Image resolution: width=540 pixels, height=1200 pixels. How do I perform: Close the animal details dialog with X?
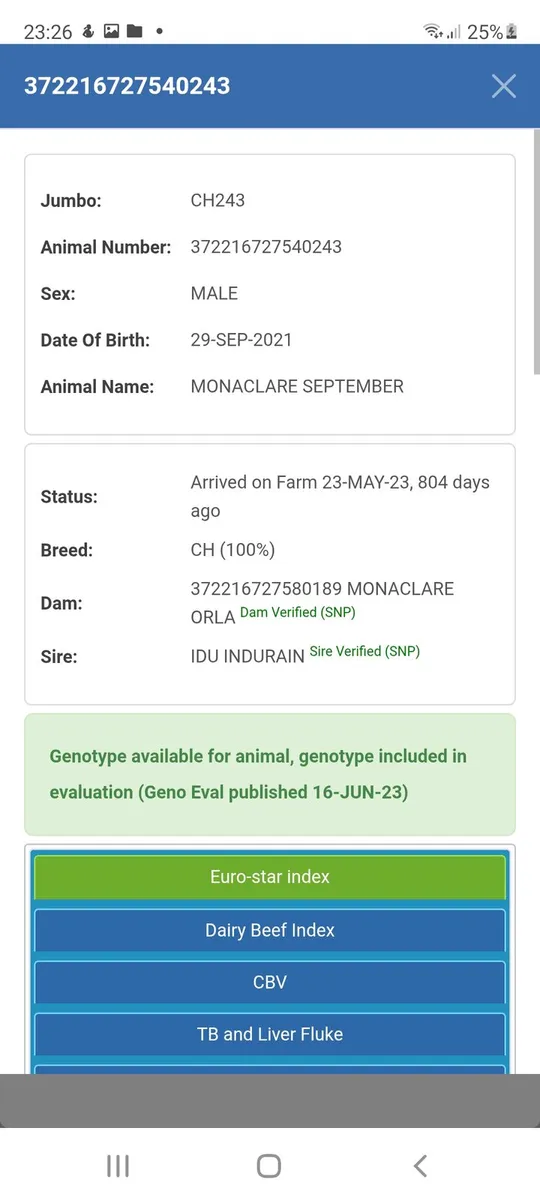(504, 86)
